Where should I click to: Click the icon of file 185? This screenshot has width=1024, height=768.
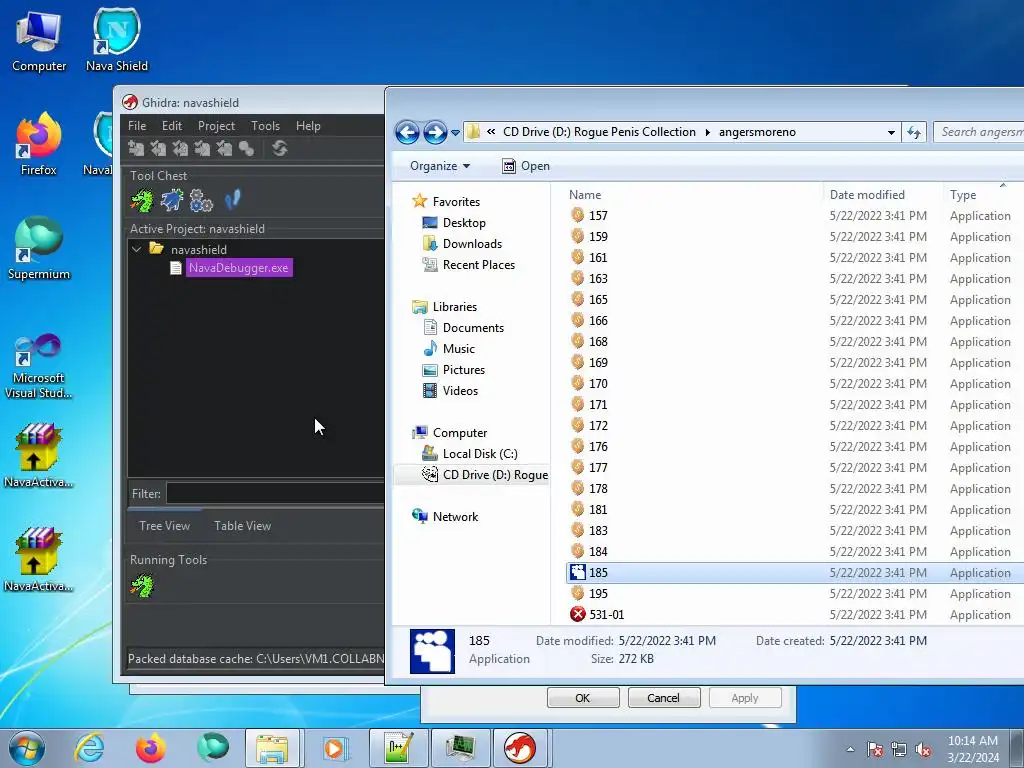[x=577, y=573]
